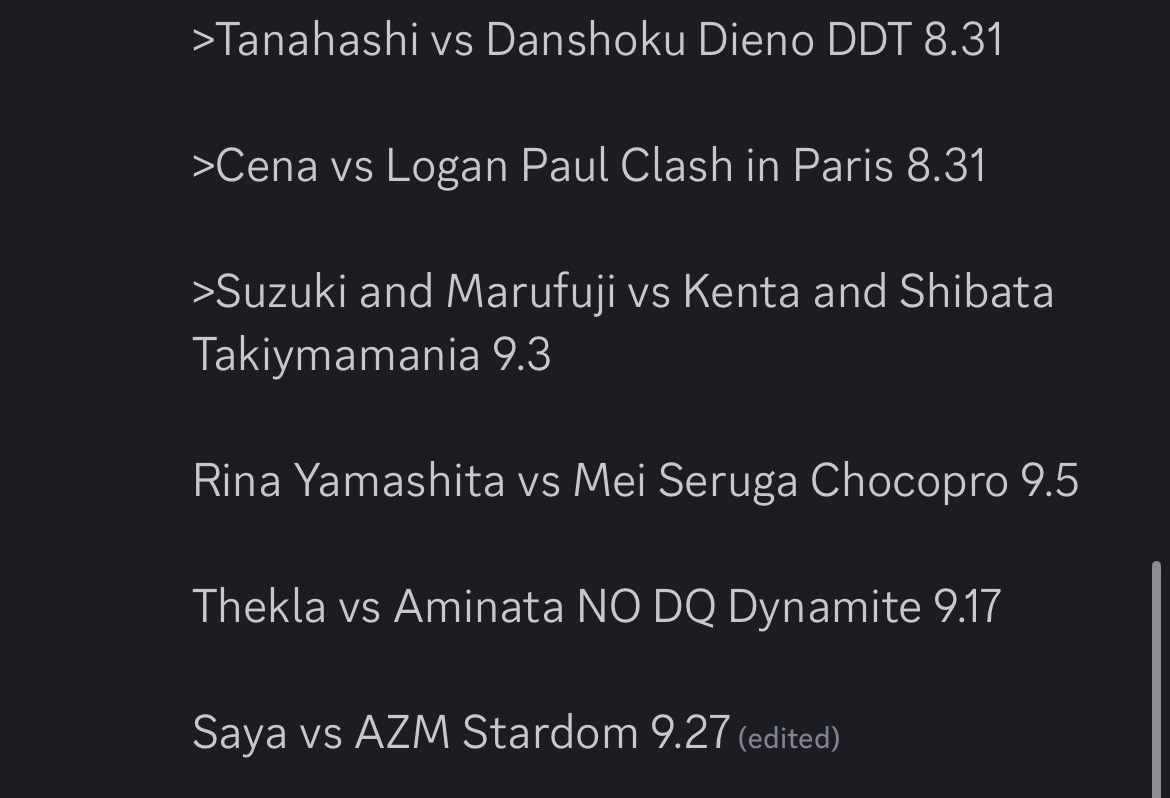
Task: Click the Stardom 9.27 text
Action: 596,733
